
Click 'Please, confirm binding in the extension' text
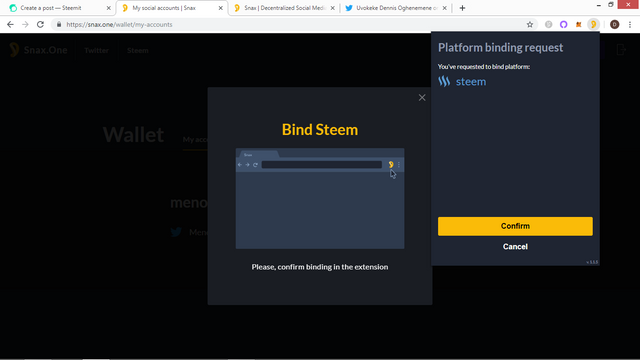(x=320, y=267)
